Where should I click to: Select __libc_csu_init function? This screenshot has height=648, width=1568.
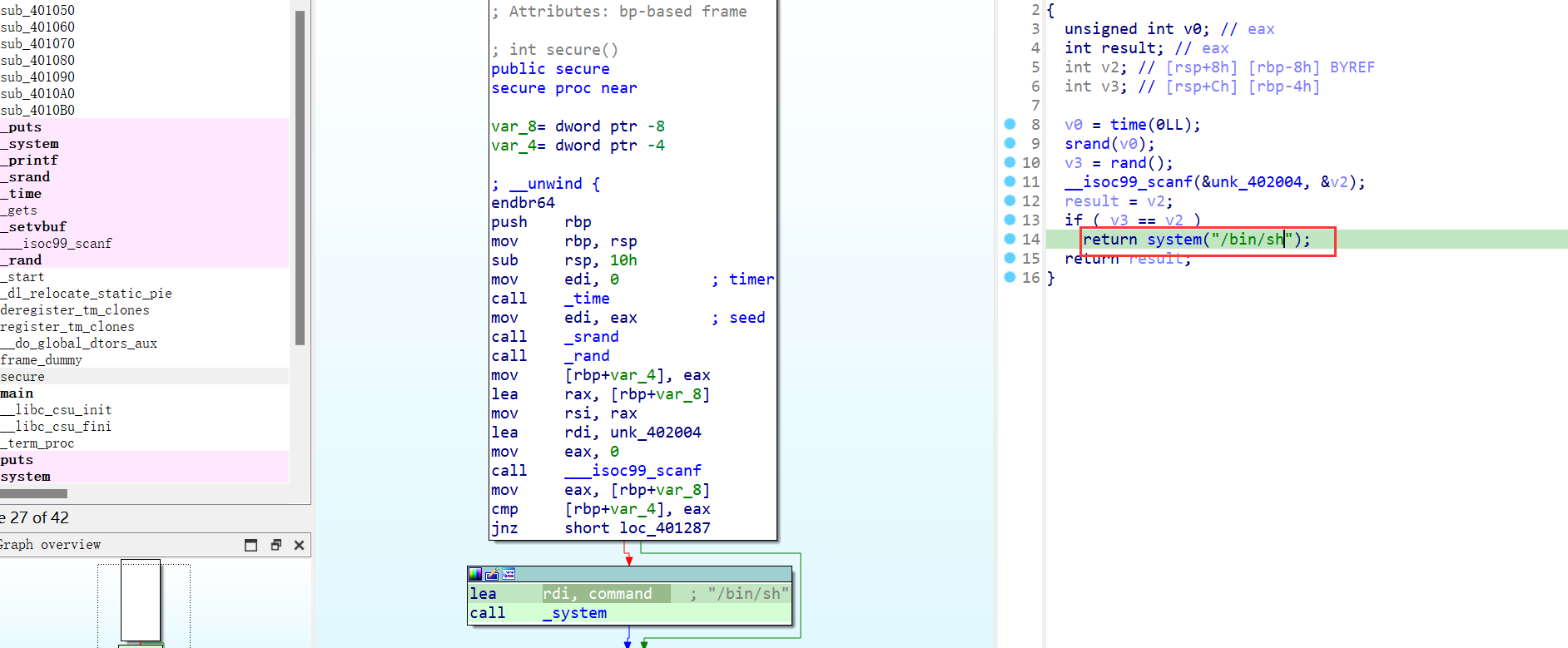coord(144,409)
